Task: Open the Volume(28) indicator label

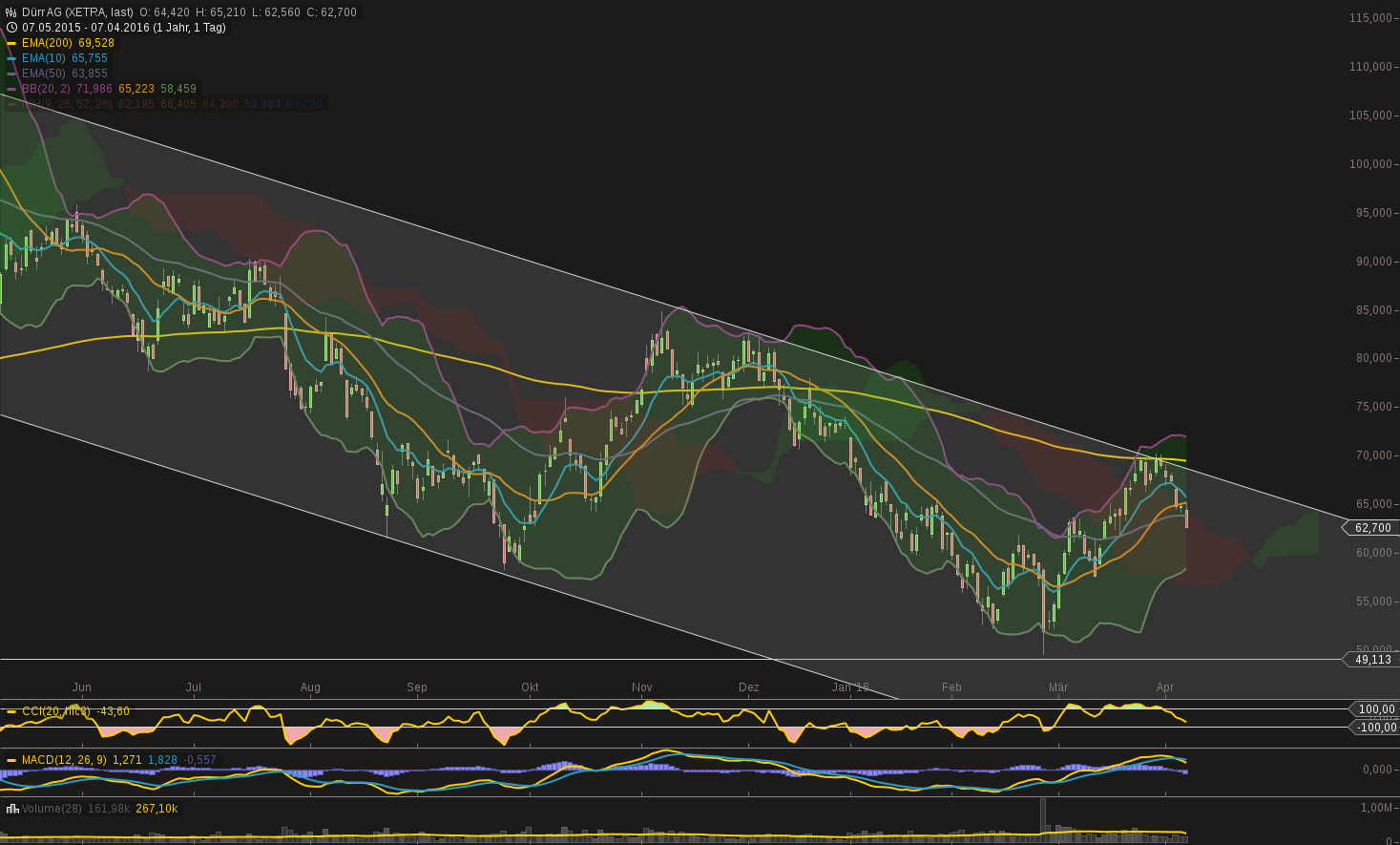Action: [52, 809]
